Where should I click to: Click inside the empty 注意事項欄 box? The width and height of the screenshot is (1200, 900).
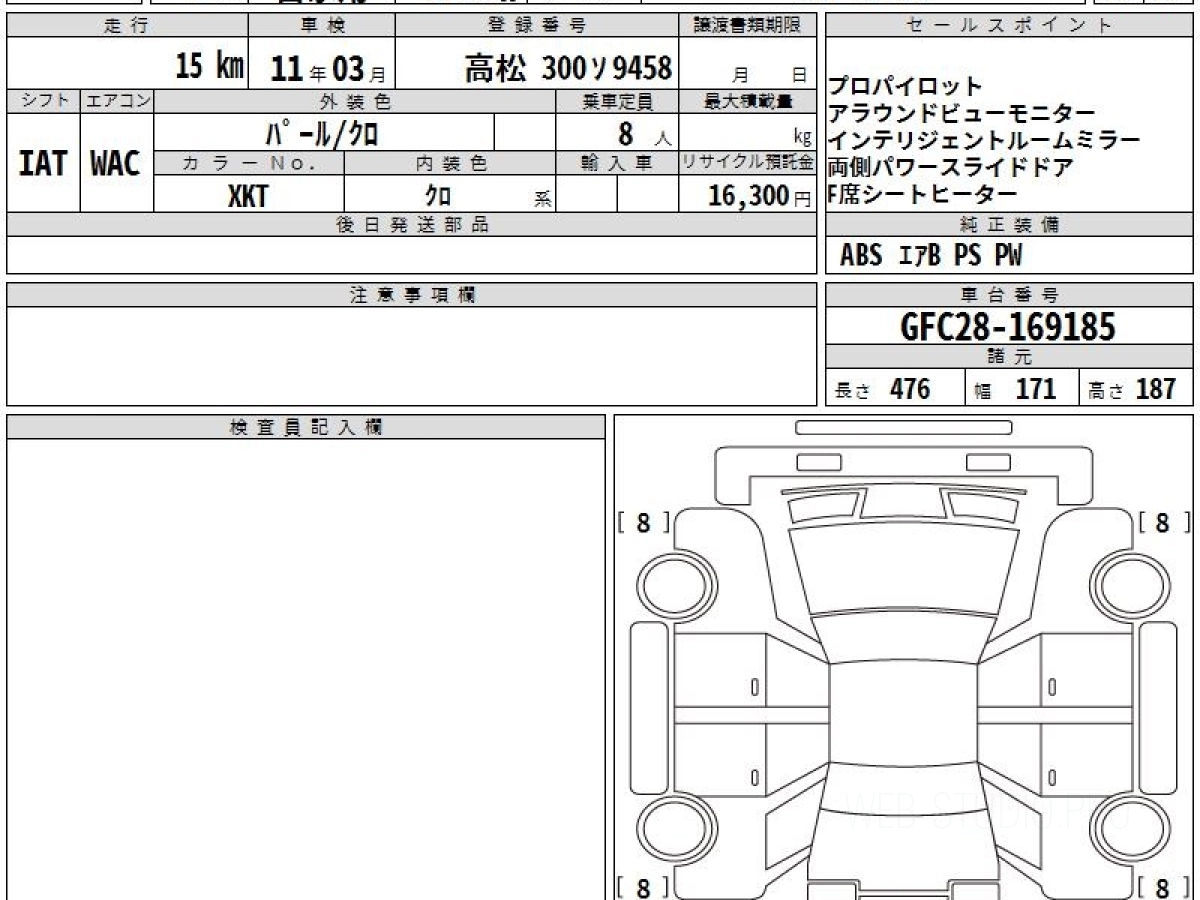pyautogui.click(x=411, y=355)
